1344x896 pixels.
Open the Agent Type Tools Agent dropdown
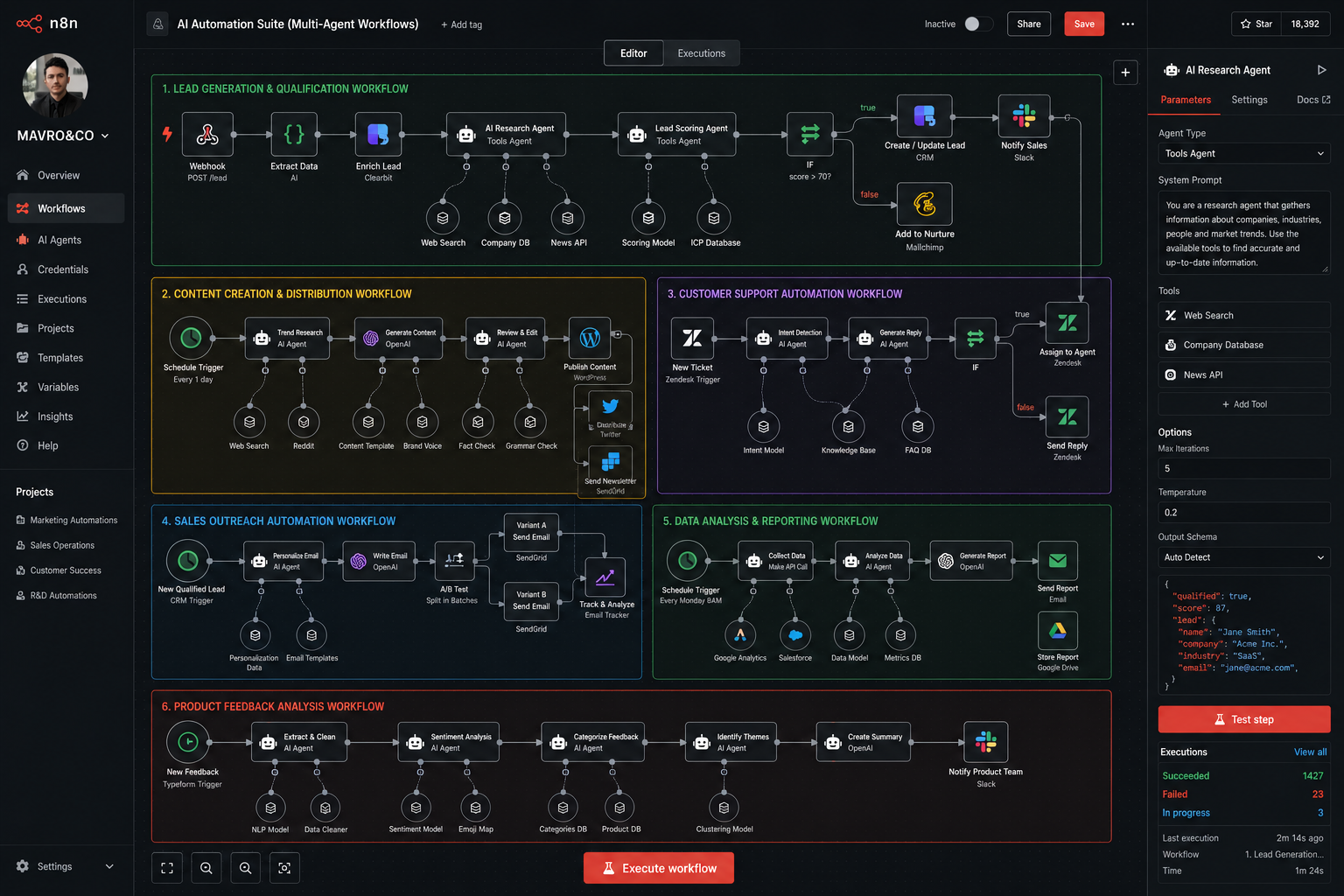[1244, 154]
